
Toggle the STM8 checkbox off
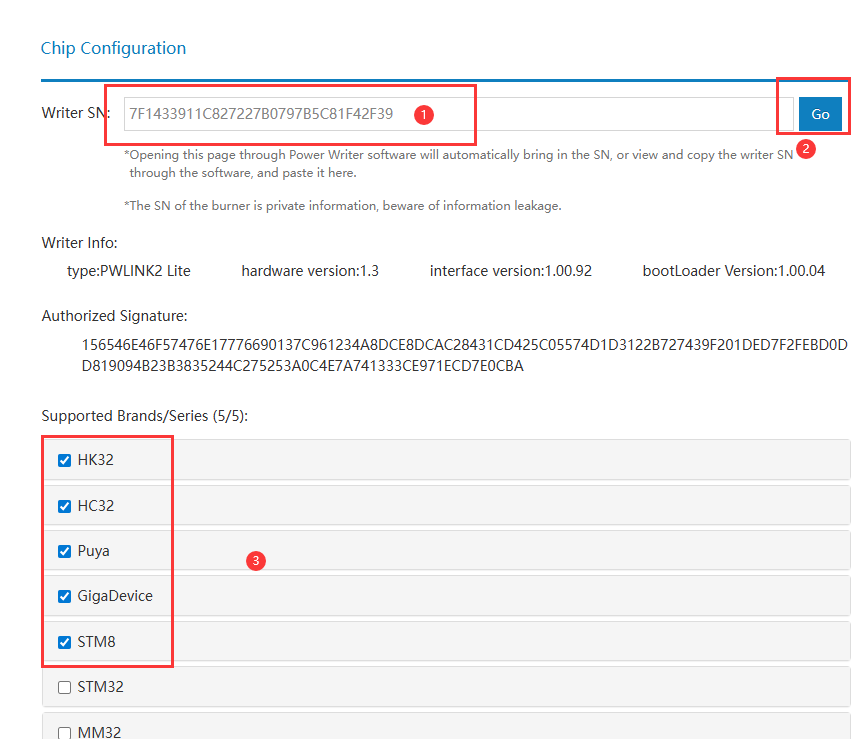point(65,642)
